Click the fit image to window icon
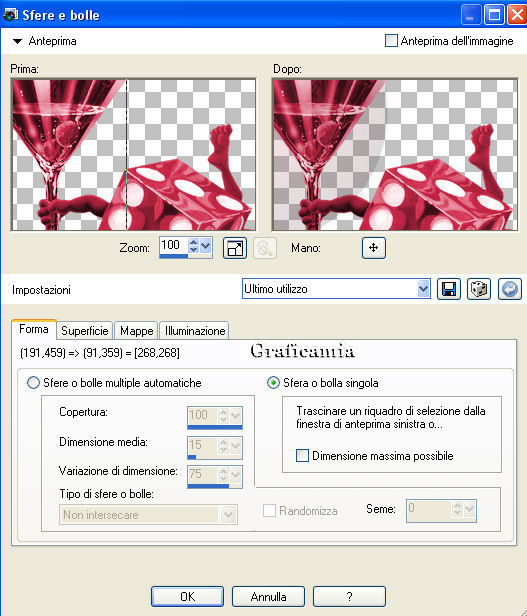527x616 pixels. pos(235,248)
